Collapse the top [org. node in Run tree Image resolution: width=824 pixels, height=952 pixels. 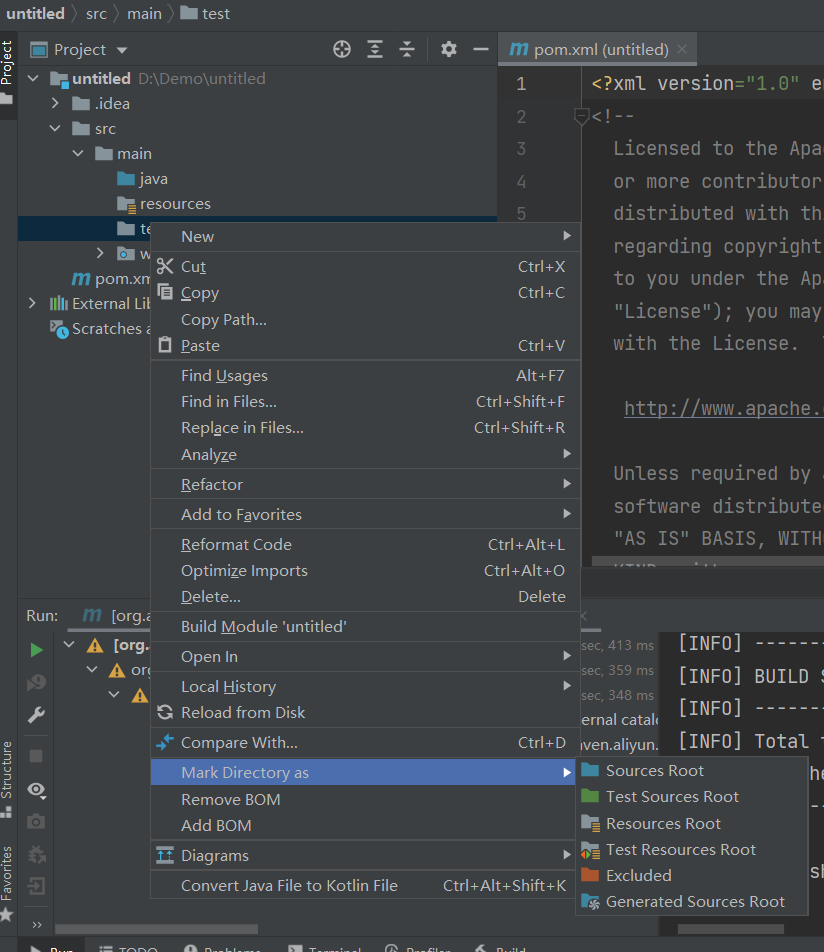pos(69,644)
